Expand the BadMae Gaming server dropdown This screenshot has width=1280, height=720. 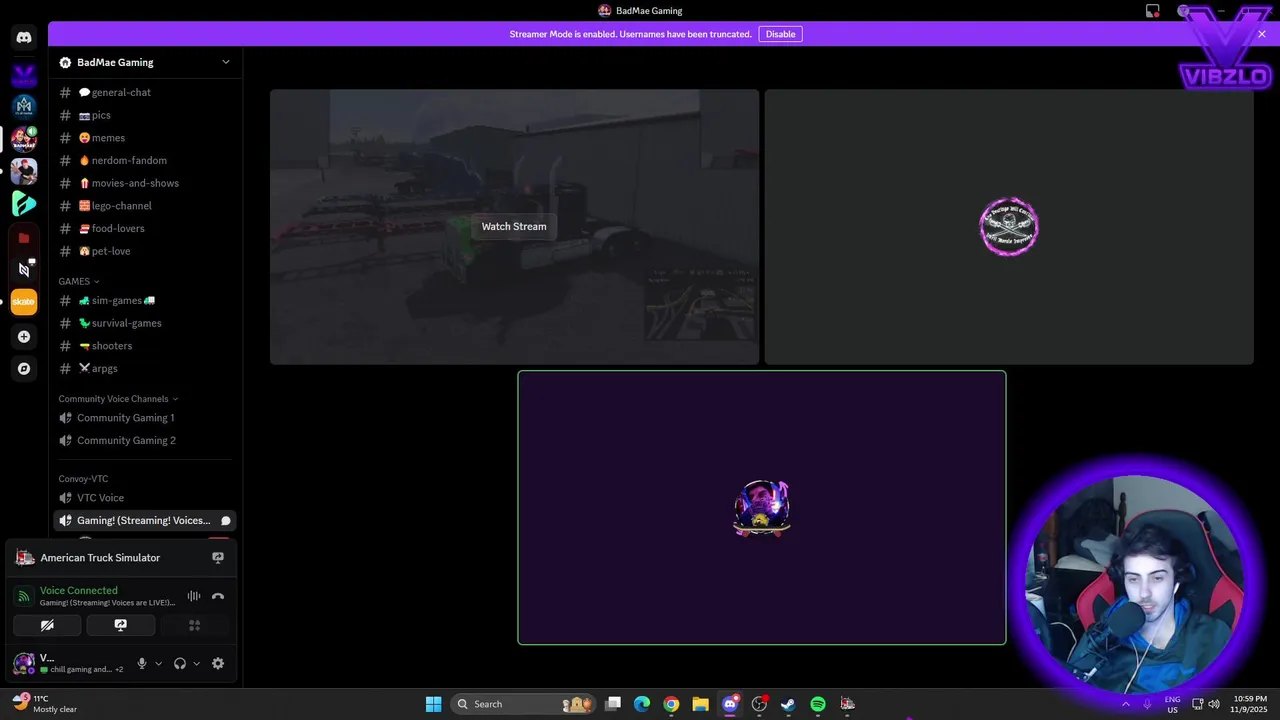226,62
